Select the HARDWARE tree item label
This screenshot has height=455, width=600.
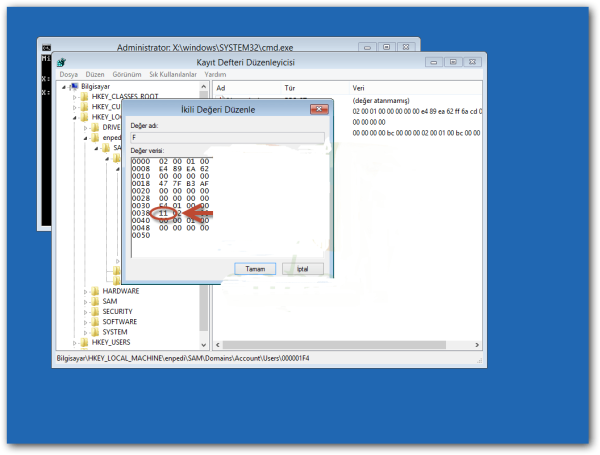(121, 291)
